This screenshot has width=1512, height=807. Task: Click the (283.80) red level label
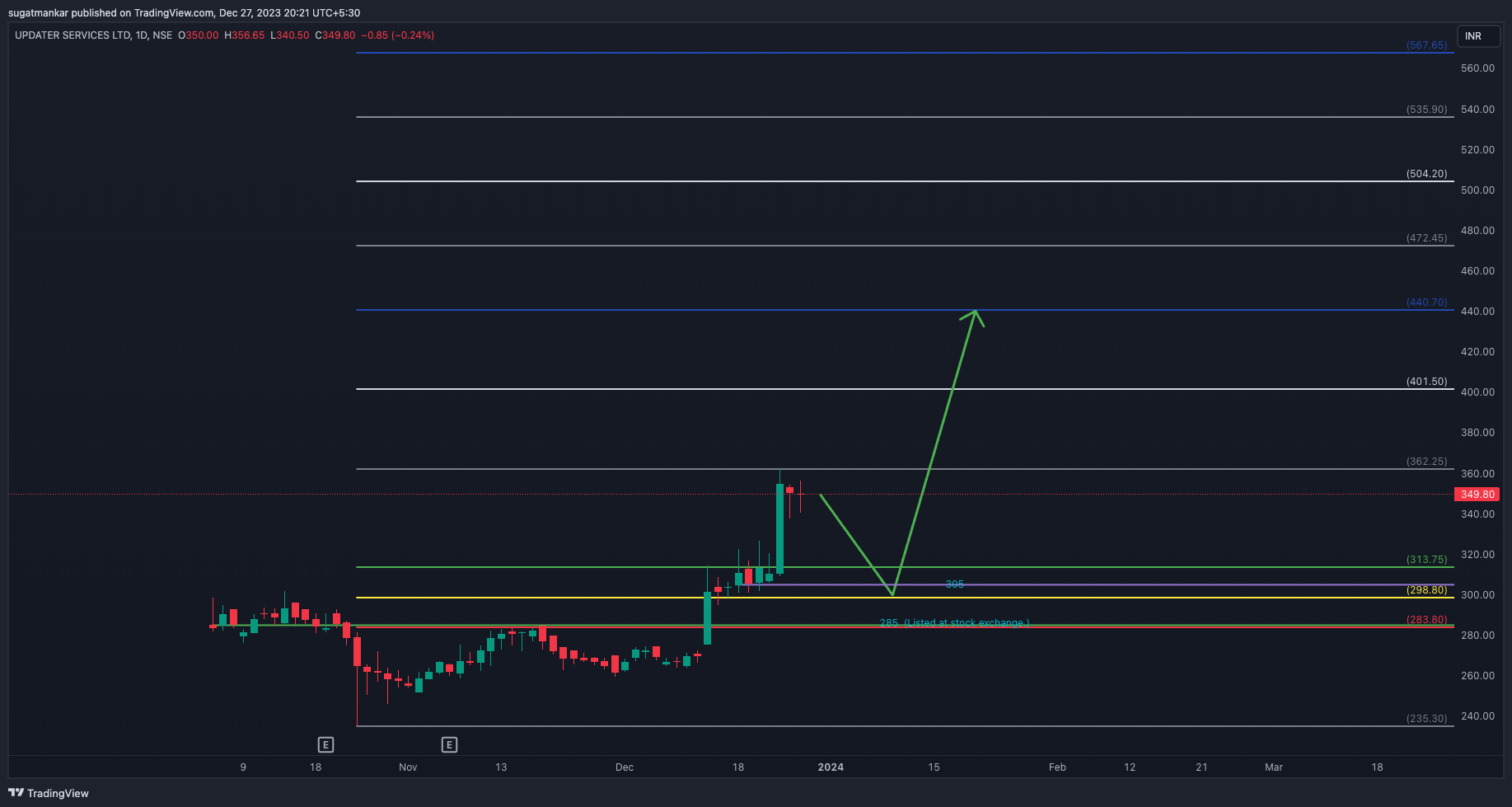coord(1426,620)
